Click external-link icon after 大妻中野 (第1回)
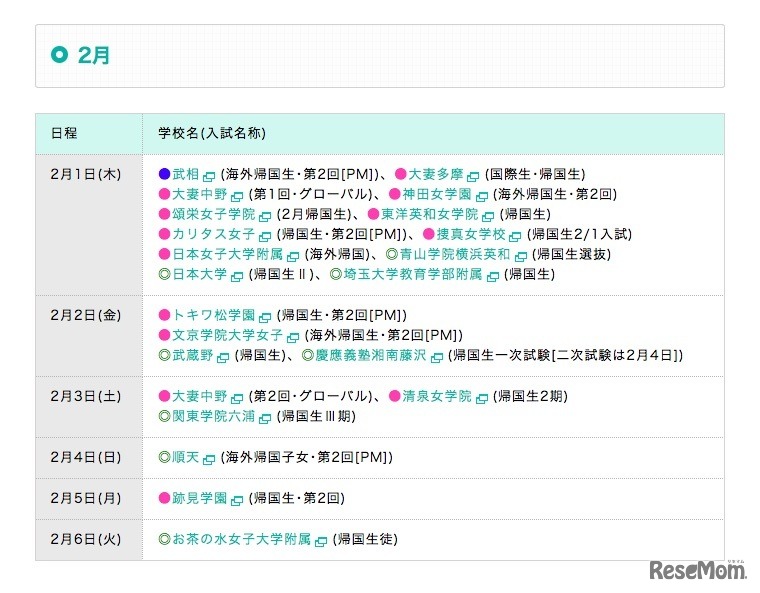The height and width of the screenshot is (593, 760). pyautogui.click(x=237, y=196)
